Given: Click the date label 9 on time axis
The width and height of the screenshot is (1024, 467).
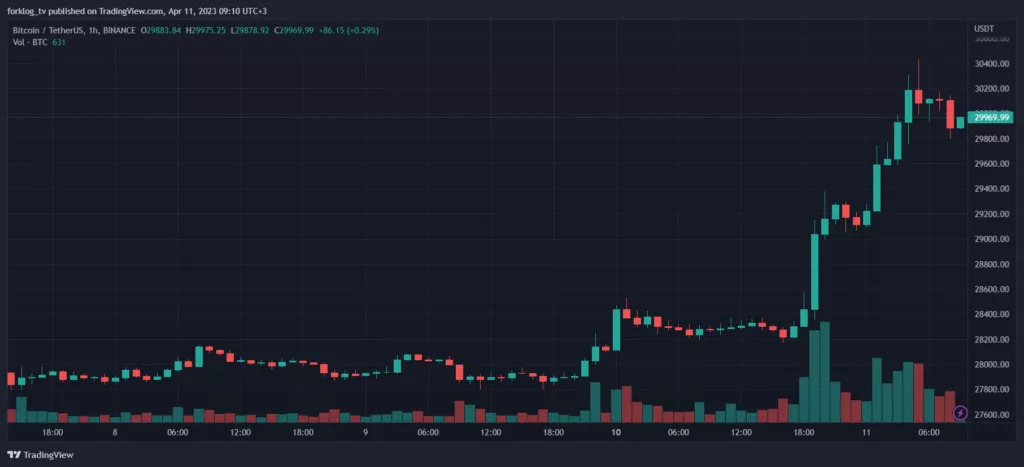Looking at the screenshot, I should pyautogui.click(x=366, y=433).
